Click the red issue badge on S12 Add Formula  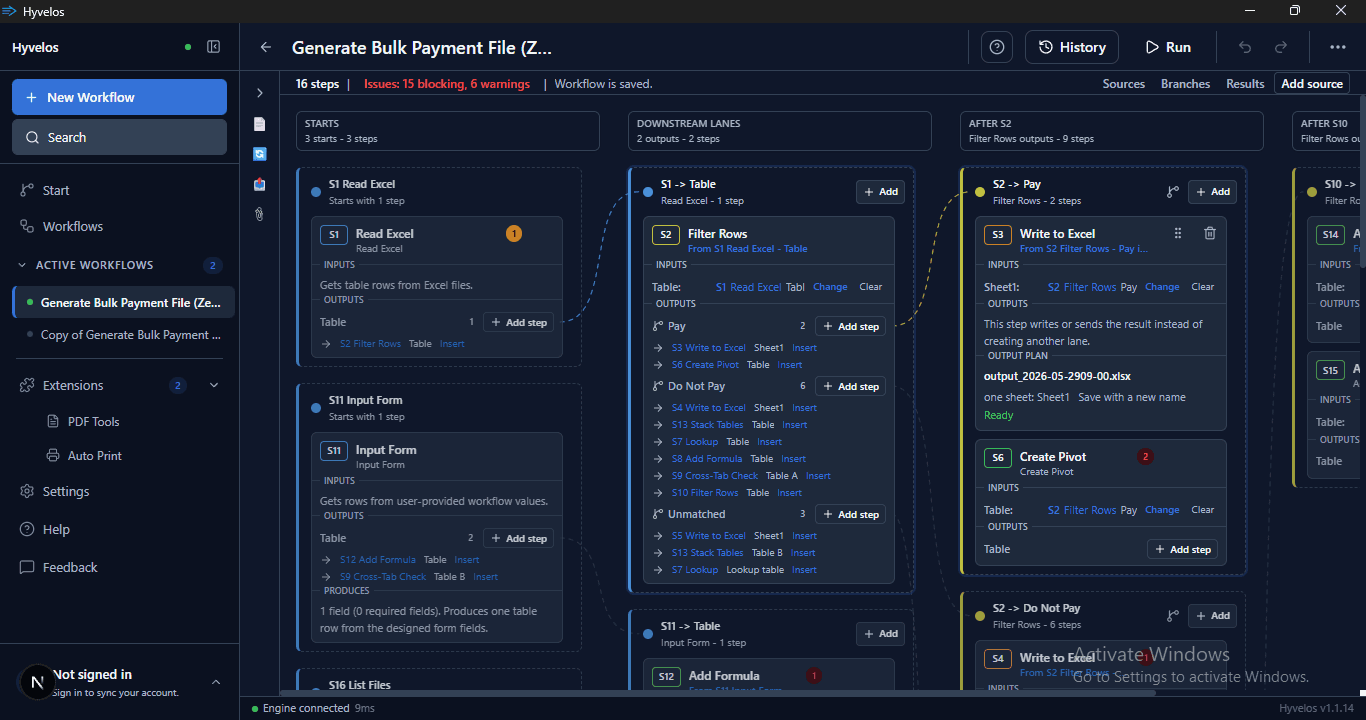click(814, 676)
